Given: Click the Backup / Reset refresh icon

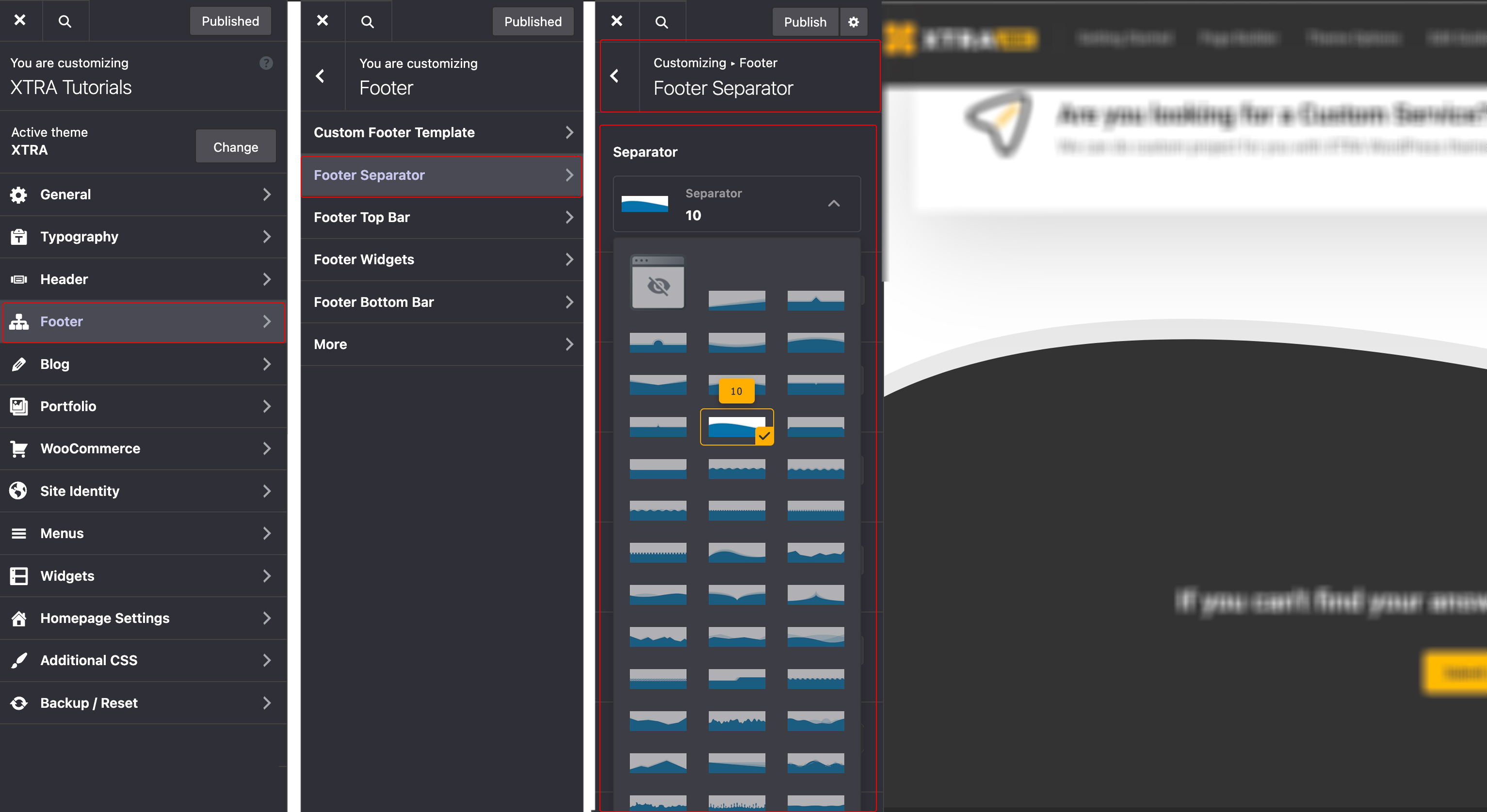Looking at the screenshot, I should coord(18,703).
